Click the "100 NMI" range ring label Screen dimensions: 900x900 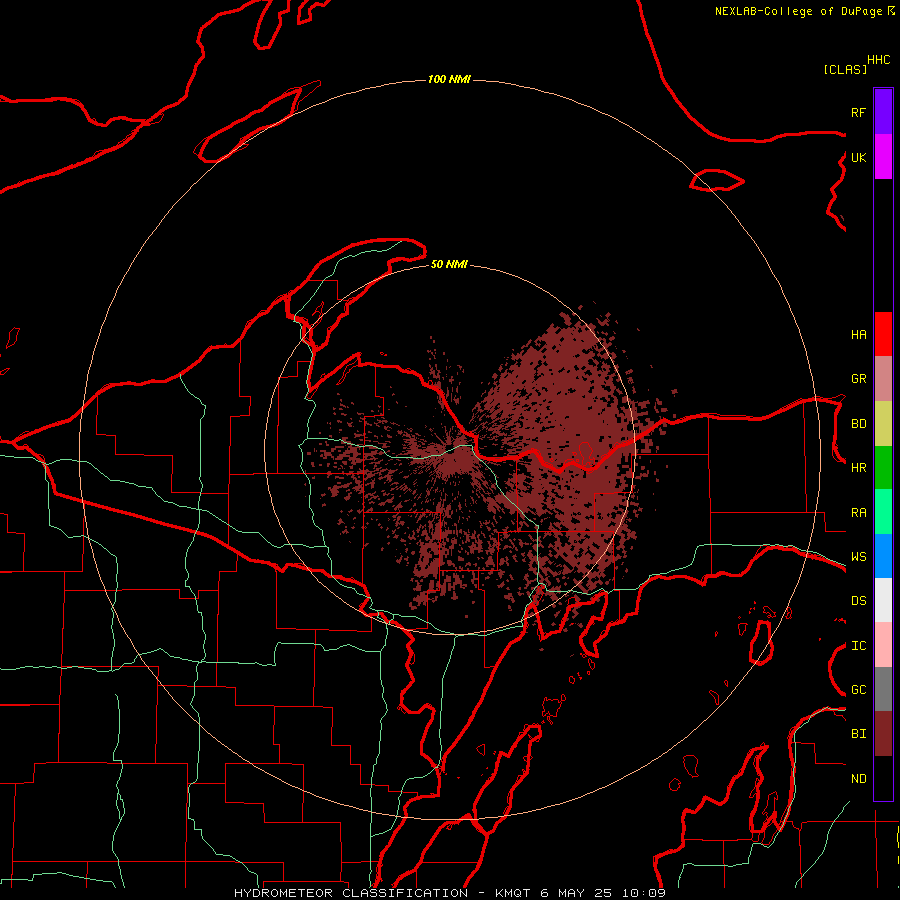[x=449, y=79]
